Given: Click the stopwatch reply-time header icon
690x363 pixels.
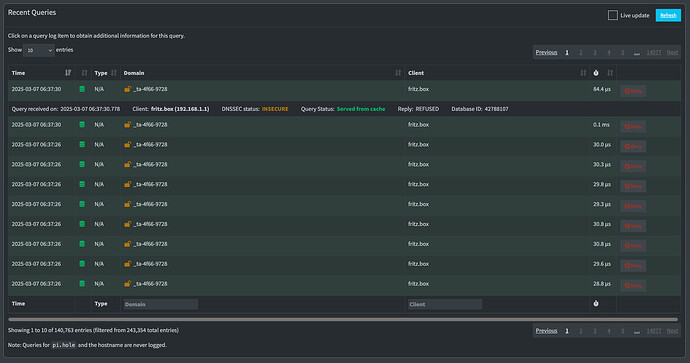Looking at the screenshot, I should 596,73.
